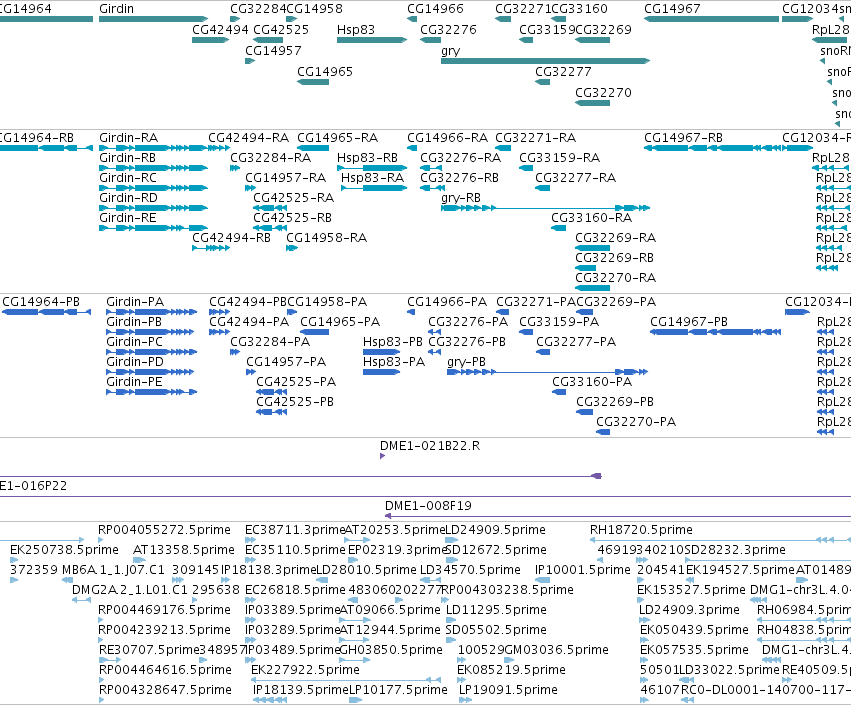Select the RE30707.5prime EST label
The width and height of the screenshot is (851, 705).
149,650
